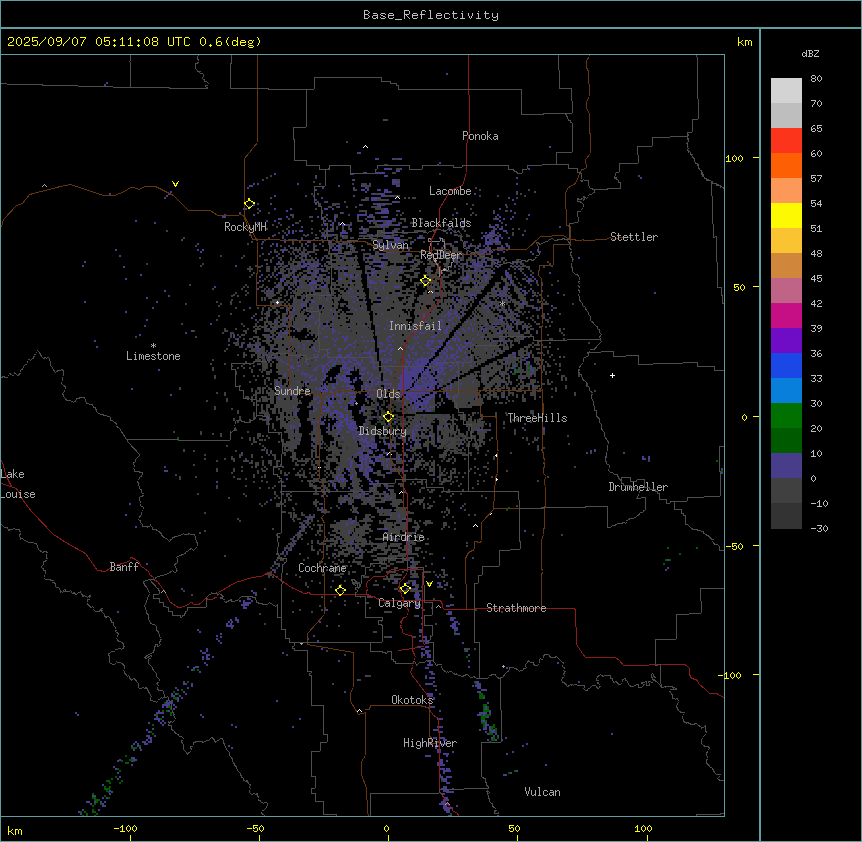This screenshot has height=842, width=862.
Task: Select the pink 45-42 dBZ legend swatch
Action: (786, 291)
